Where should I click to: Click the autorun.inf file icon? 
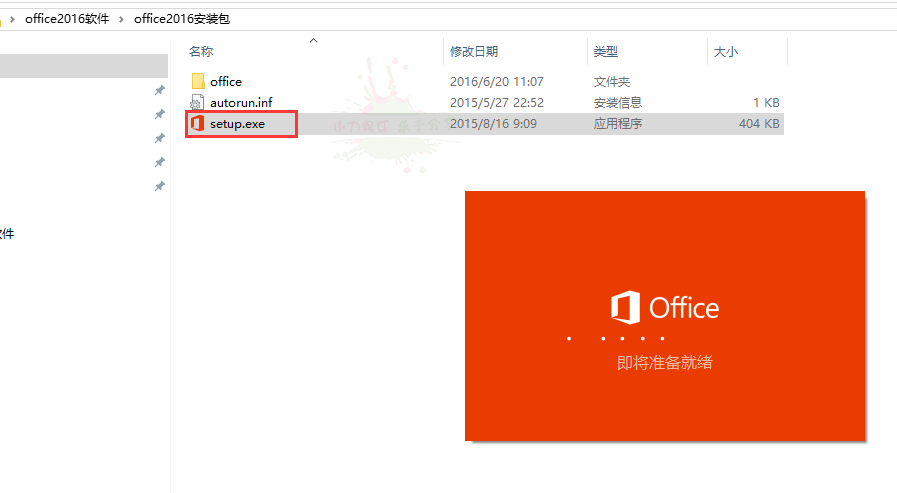pyautogui.click(x=198, y=102)
